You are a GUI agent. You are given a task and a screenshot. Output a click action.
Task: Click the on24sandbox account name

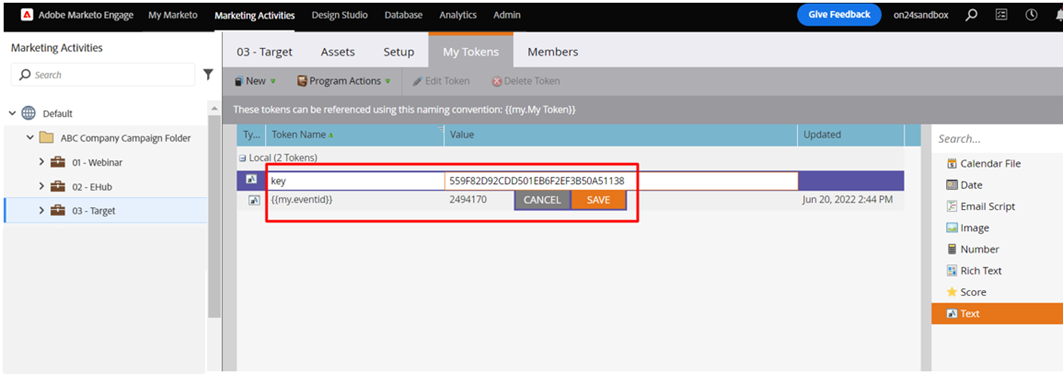921,15
